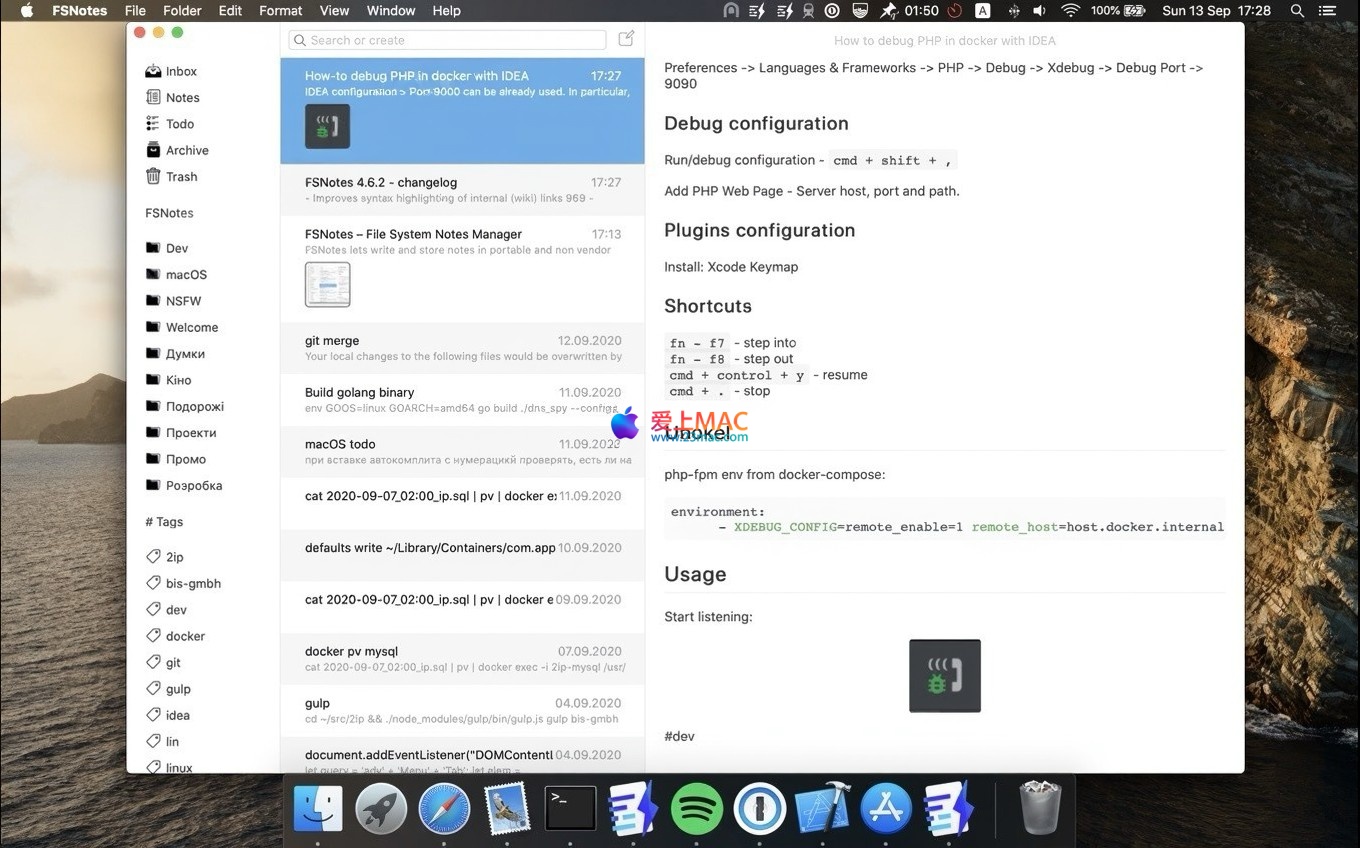Click the Search or create field

point(448,40)
